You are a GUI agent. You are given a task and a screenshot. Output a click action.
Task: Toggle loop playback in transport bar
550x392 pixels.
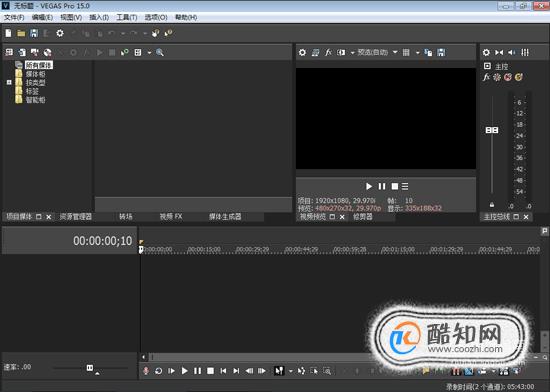click(x=159, y=371)
